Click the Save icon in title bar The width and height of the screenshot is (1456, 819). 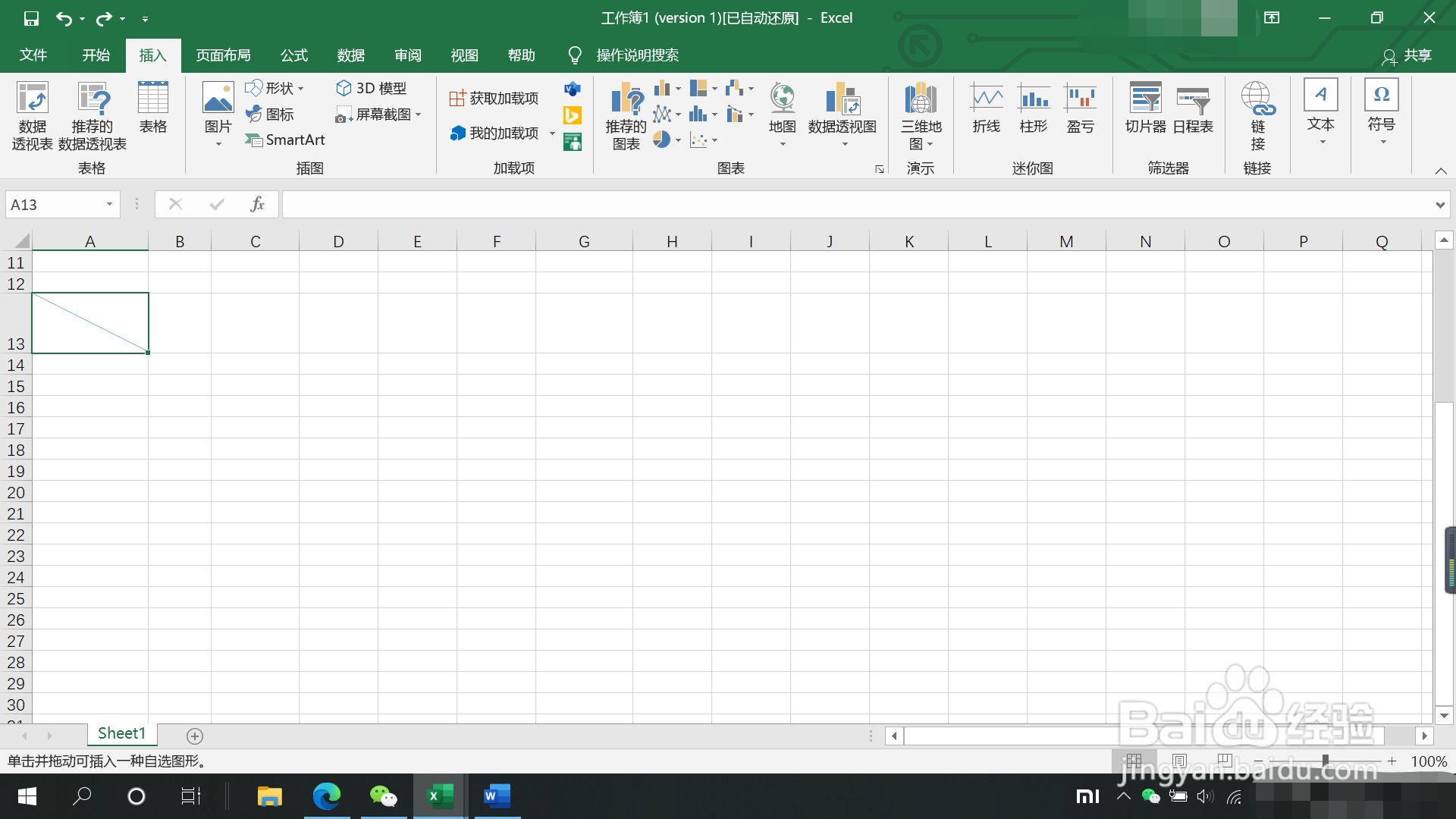click(x=31, y=18)
